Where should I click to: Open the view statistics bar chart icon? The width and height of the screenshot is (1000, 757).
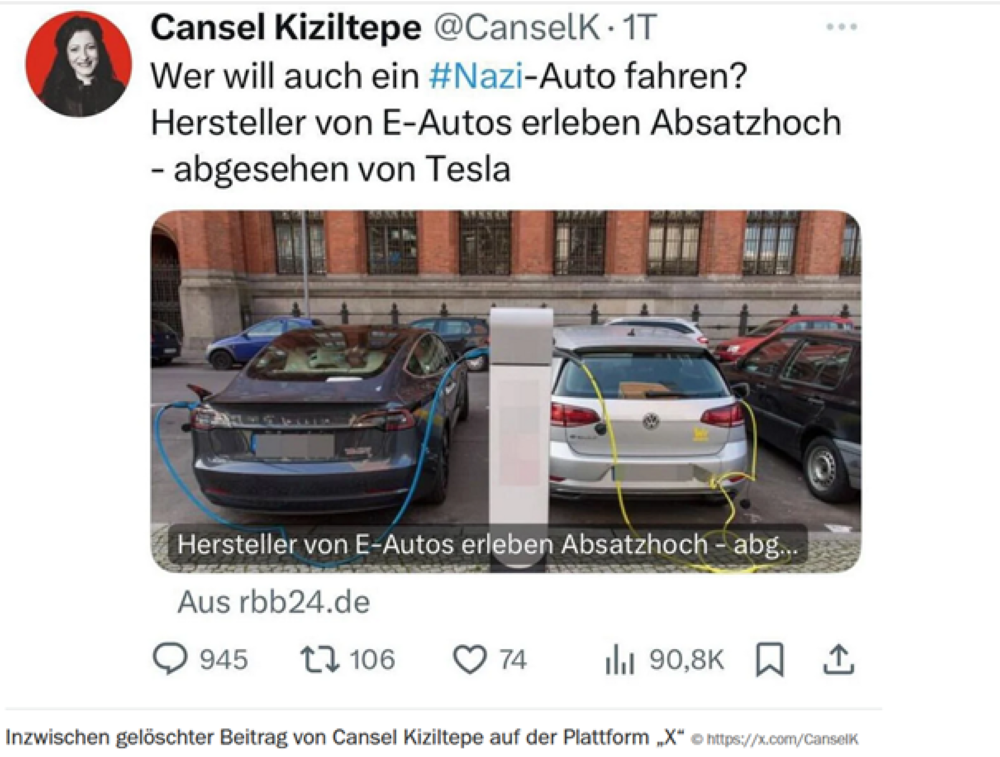[619, 659]
